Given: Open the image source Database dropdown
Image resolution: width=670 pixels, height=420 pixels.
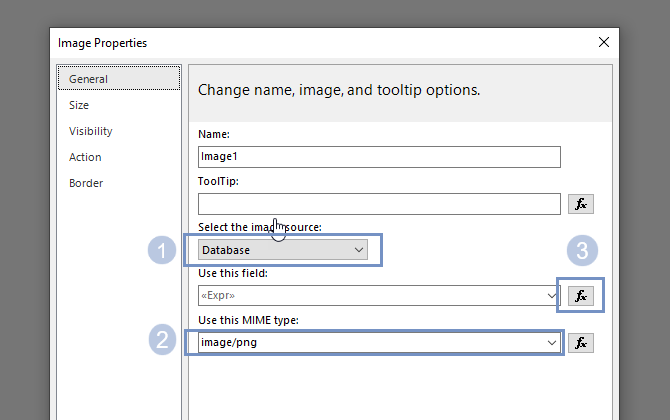Looking at the screenshot, I should (282, 250).
